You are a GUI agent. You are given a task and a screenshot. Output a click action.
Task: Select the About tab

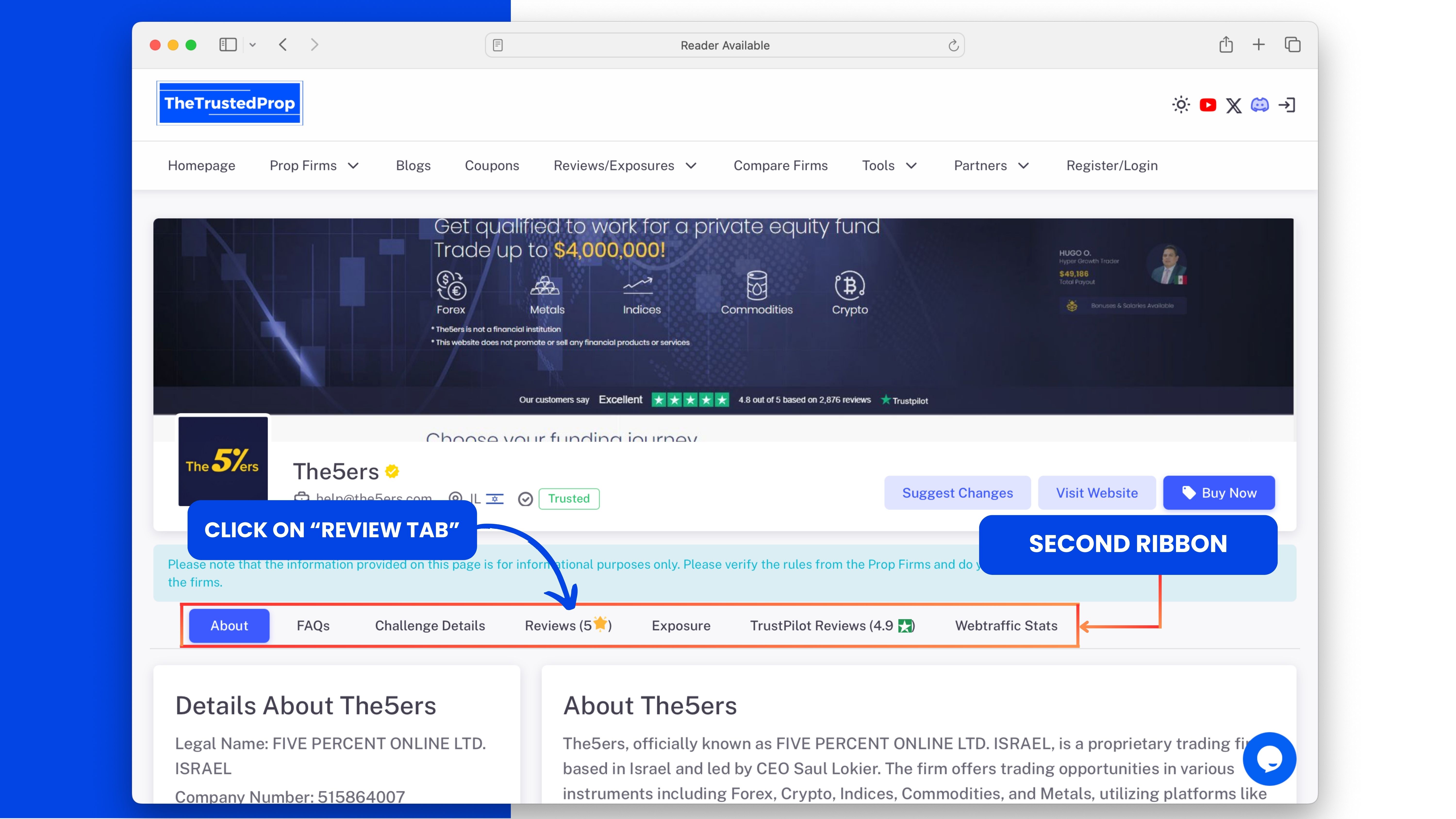point(229,626)
